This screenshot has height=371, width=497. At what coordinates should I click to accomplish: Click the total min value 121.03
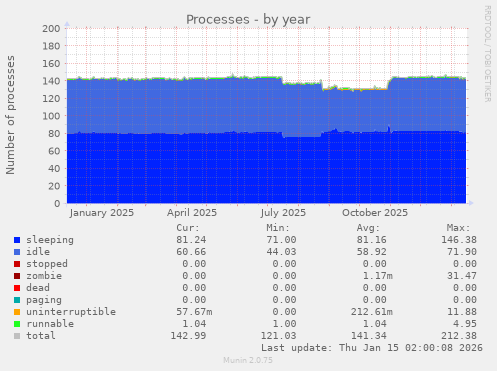pyautogui.click(x=278, y=336)
